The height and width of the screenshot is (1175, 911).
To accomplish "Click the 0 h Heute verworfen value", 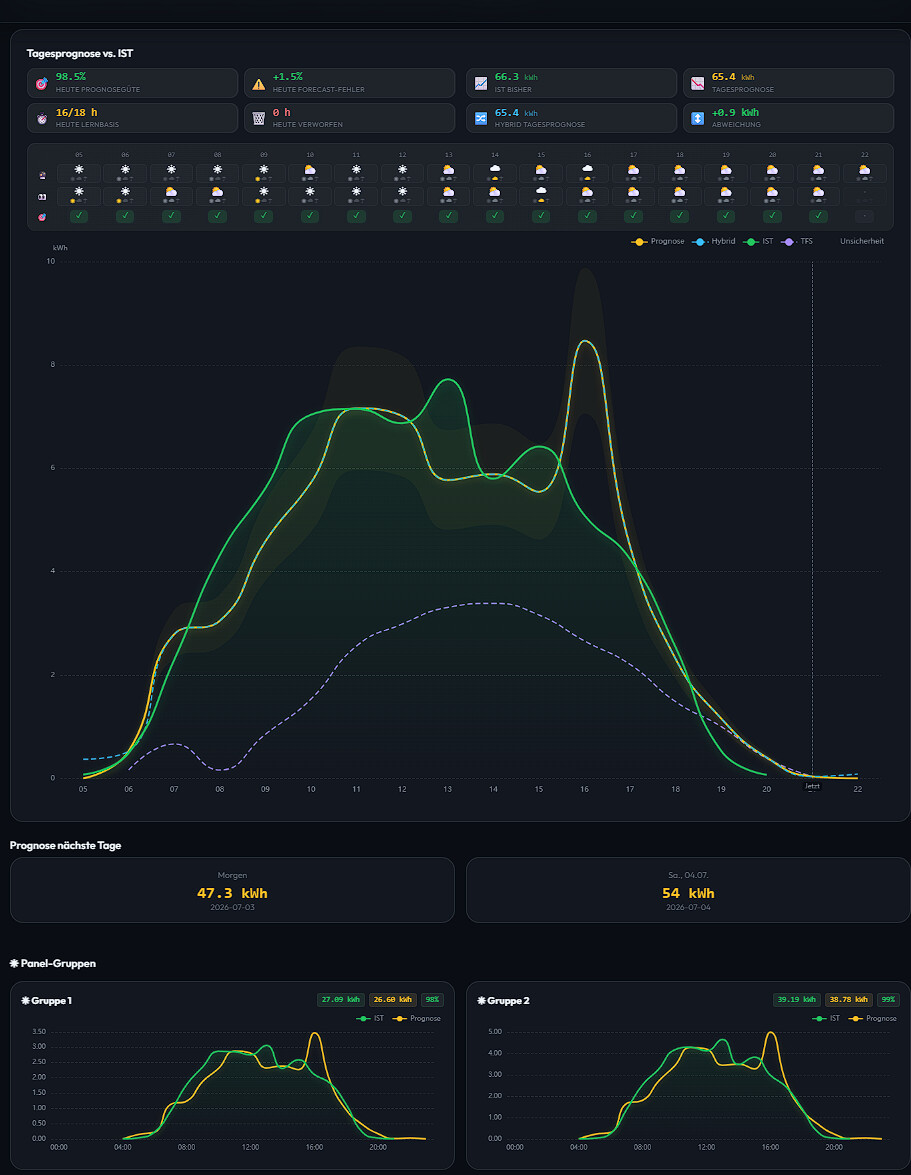I will [282, 112].
